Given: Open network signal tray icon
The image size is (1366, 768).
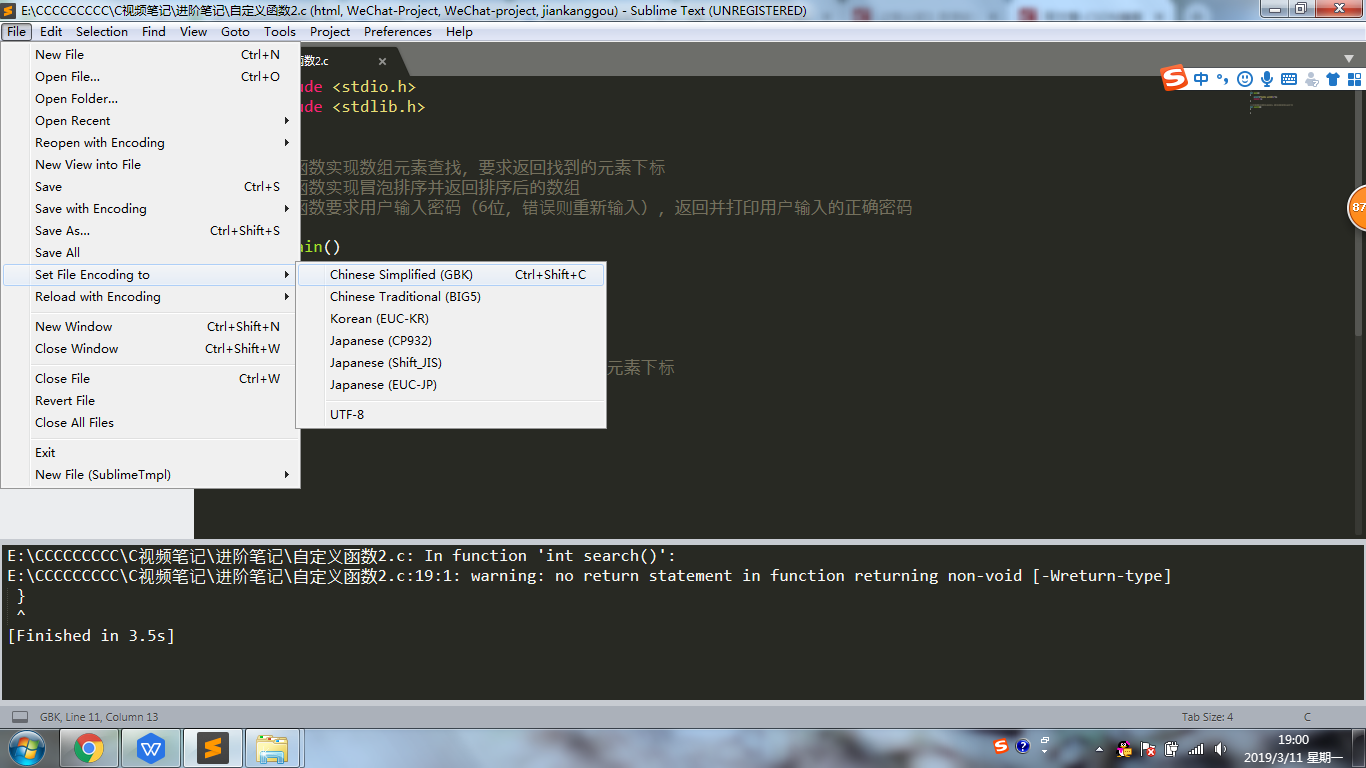Looking at the screenshot, I should tap(1196, 748).
